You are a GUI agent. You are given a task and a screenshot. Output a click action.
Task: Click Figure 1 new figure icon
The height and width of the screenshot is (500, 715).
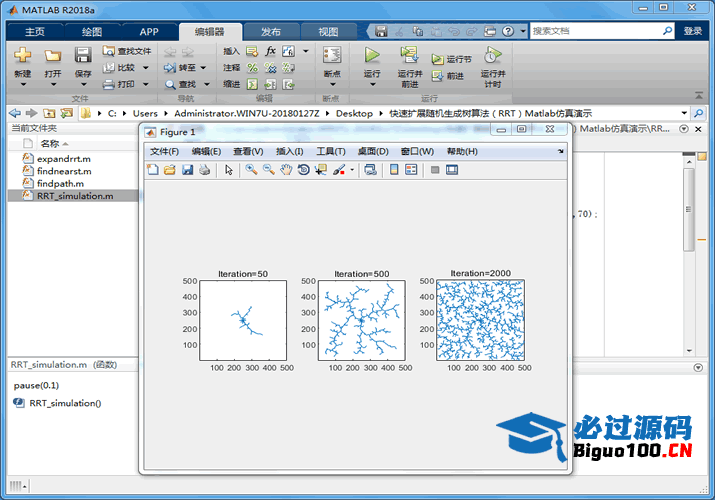point(153,170)
